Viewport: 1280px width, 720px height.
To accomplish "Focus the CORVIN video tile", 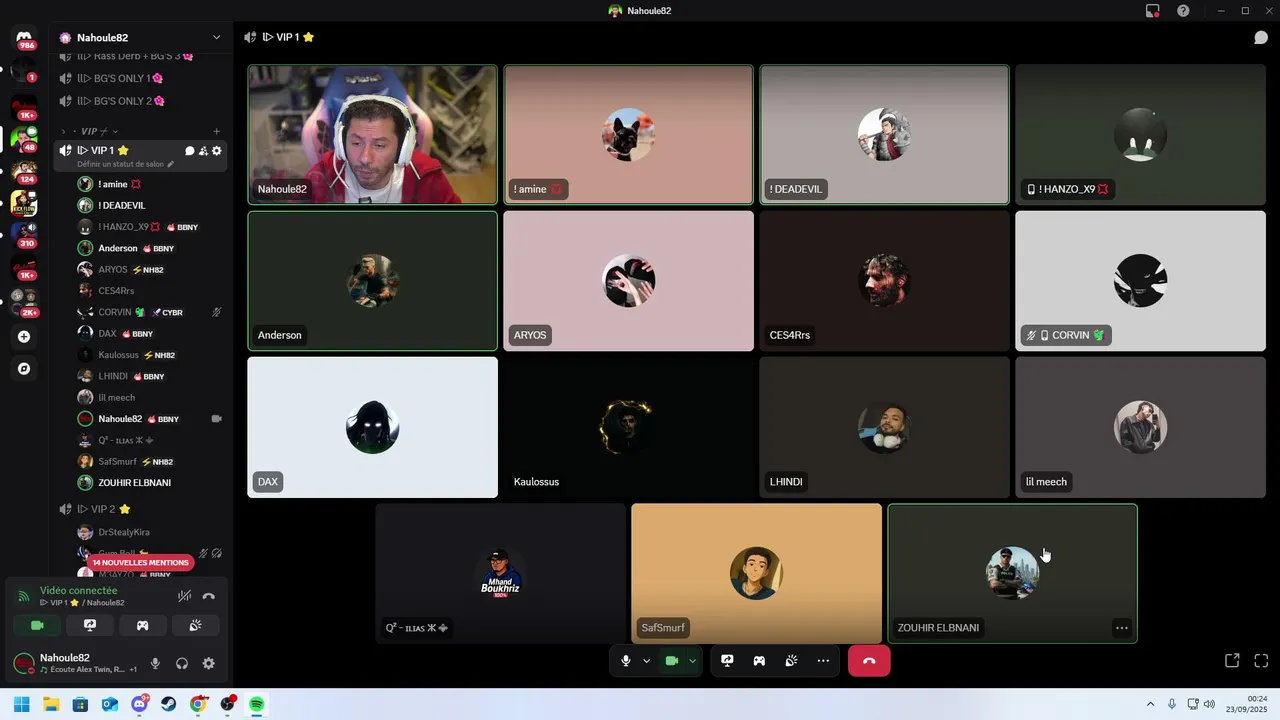I will 1140,281.
